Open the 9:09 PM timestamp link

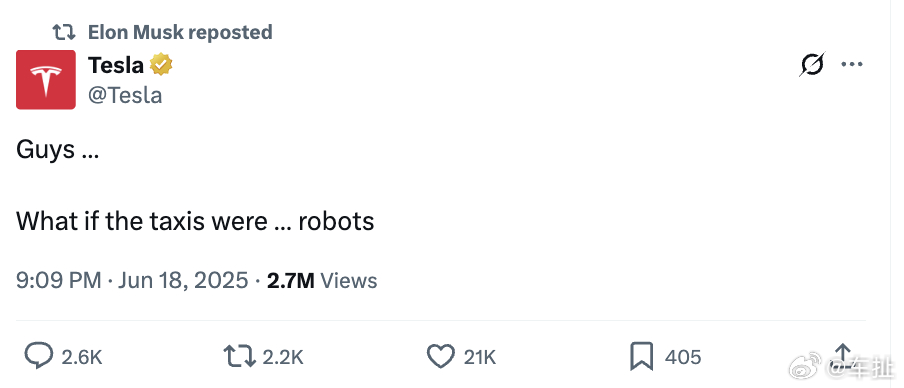(59, 281)
